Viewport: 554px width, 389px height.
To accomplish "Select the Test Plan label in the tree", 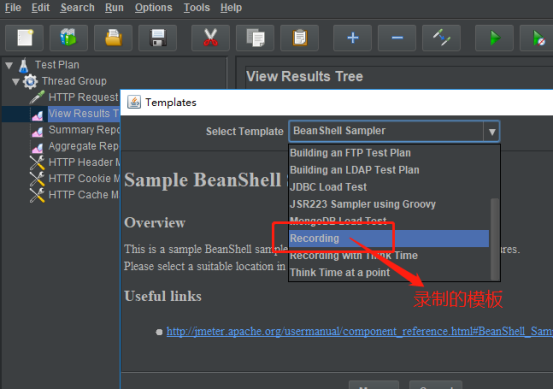I will point(57,65).
